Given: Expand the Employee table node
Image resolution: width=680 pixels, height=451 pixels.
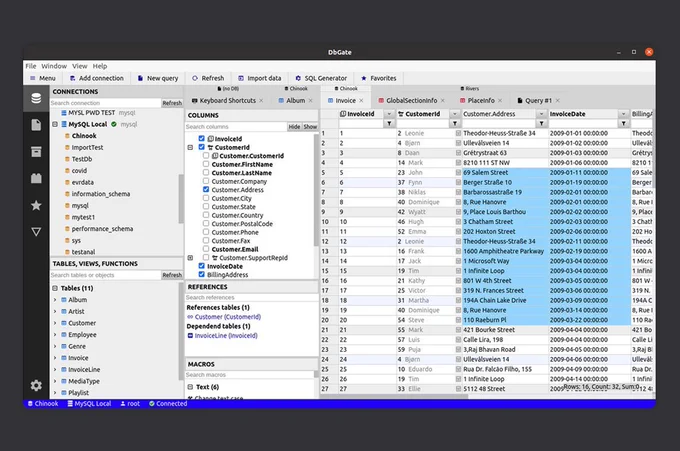Looking at the screenshot, I should click(55, 335).
